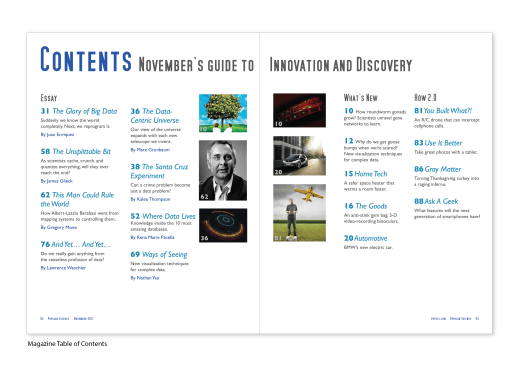Click the red roundworm microscope image
Image resolution: width=518 pixels, height=374 pixels.
pos(299,110)
